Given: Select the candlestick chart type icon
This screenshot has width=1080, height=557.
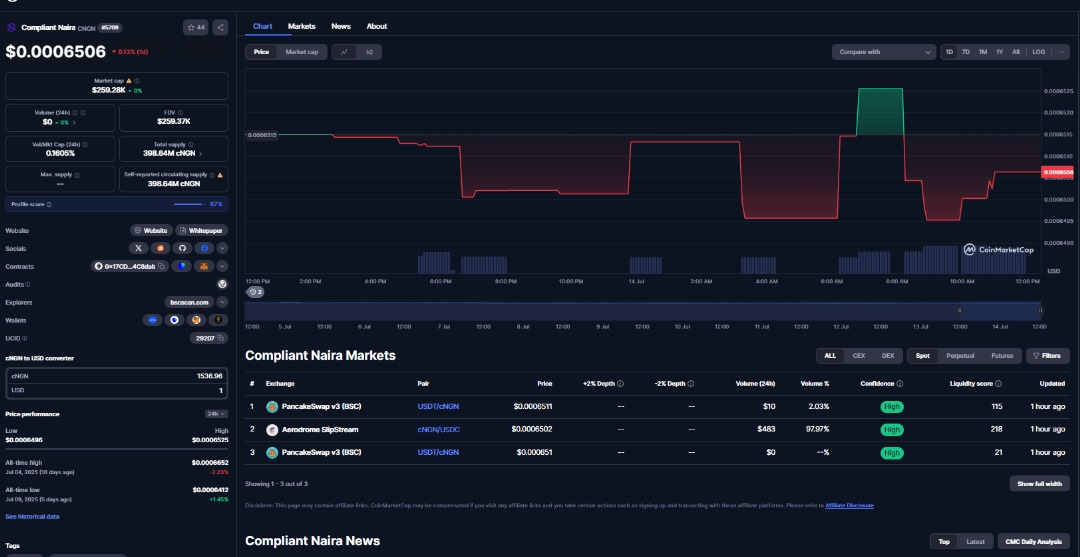Looking at the screenshot, I should (x=369, y=52).
